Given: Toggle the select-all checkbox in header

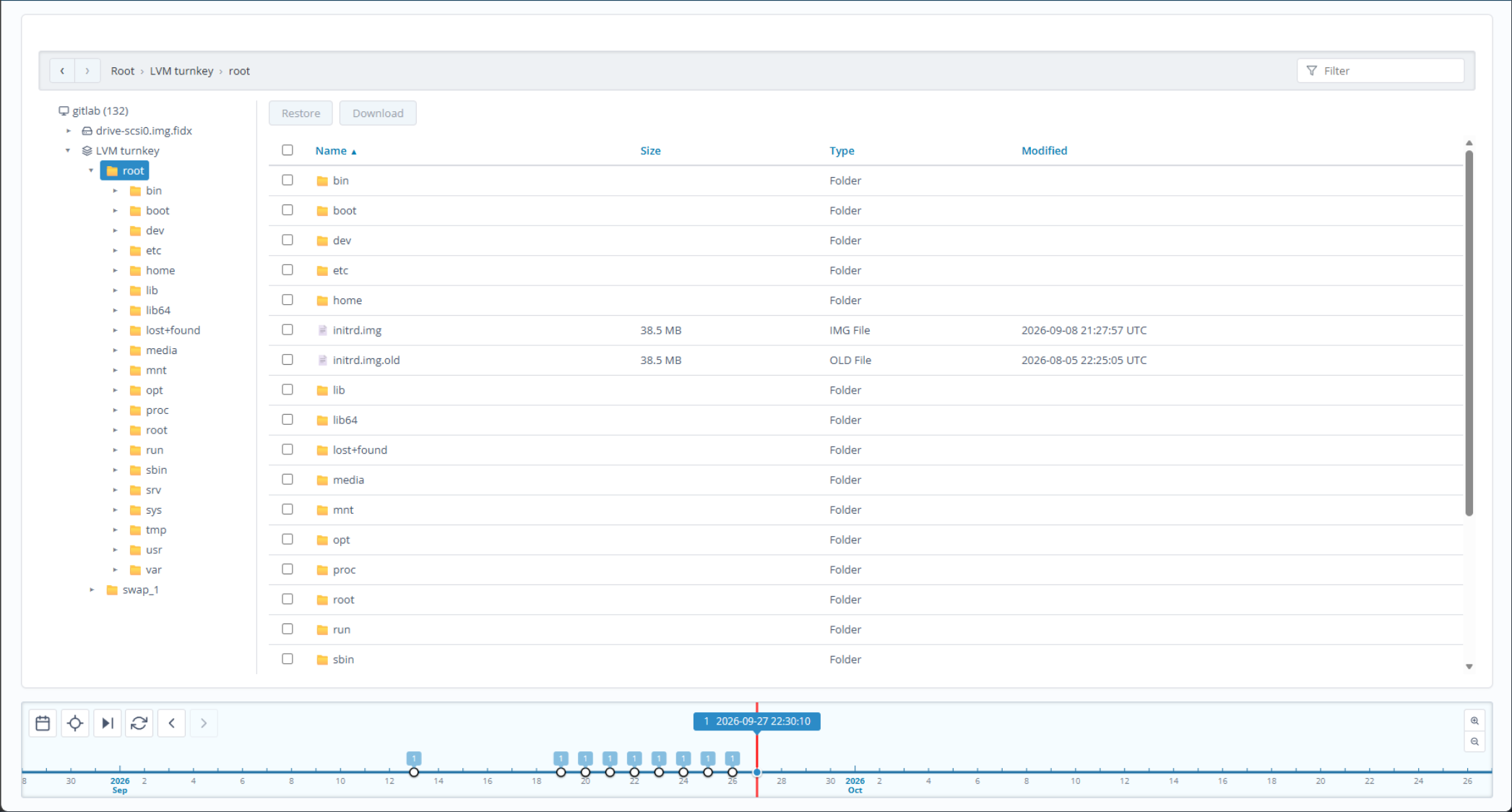Looking at the screenshot, I should point(288,150).
